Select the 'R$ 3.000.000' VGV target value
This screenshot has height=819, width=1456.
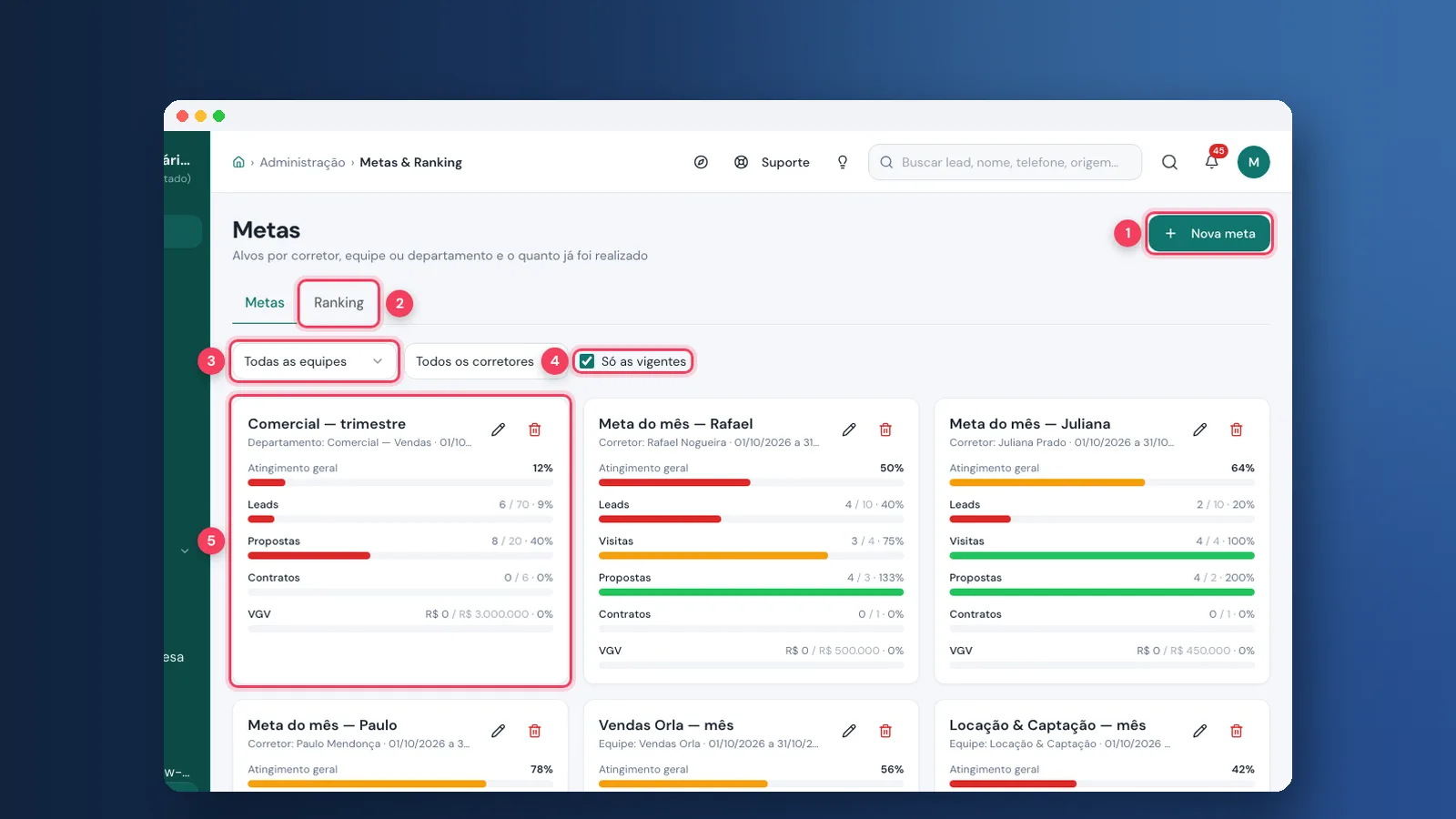click(x=494, y=614)
